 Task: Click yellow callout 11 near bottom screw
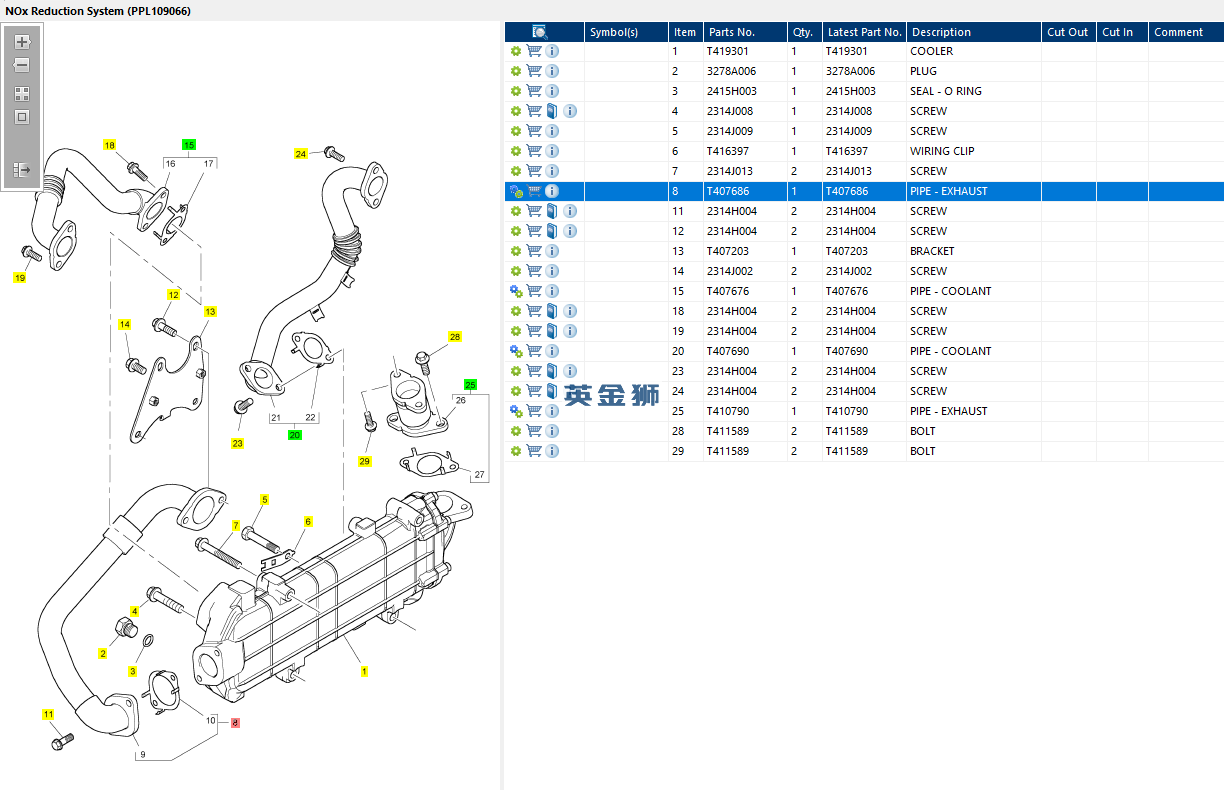[48, 714]
